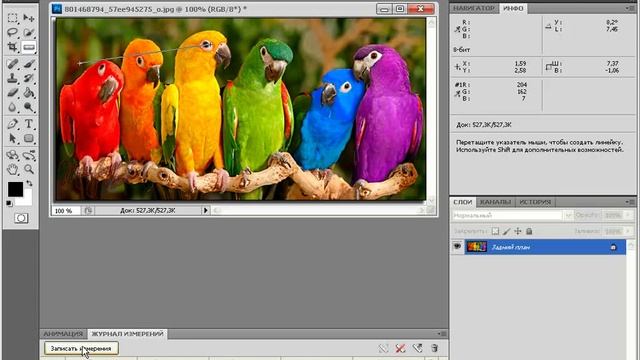The width and height of the screenshot is (640, 360).
Task: Toggle lock all padlock in Layers
Action: 529,231
